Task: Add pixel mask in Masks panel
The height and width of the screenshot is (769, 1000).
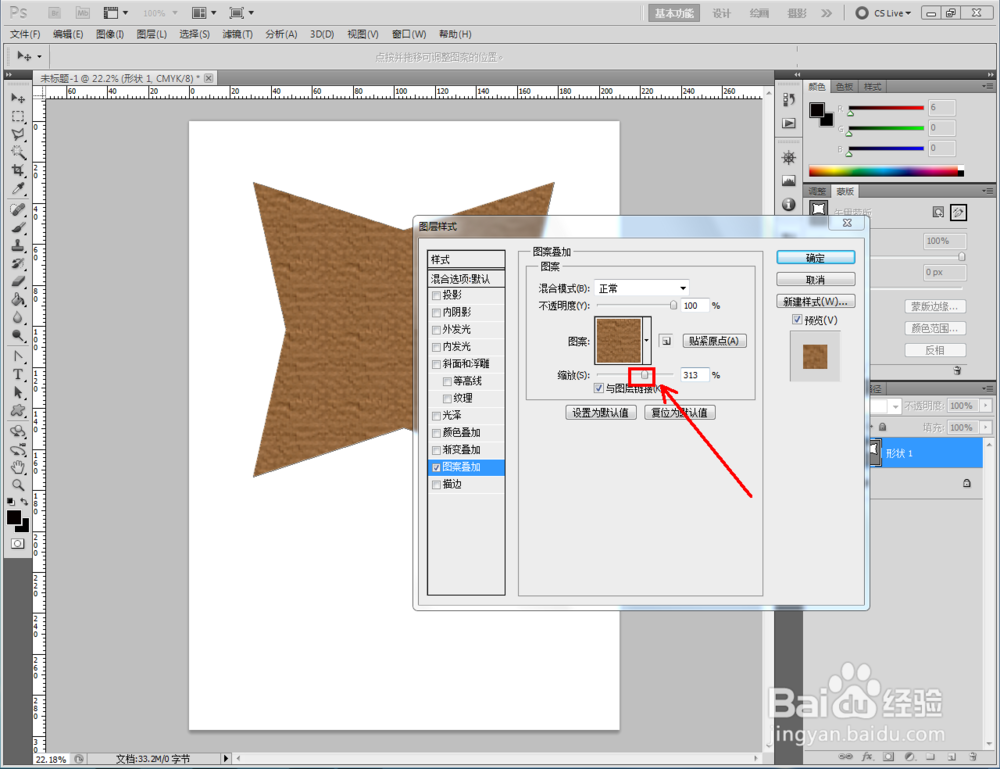Action: [938, 212]
